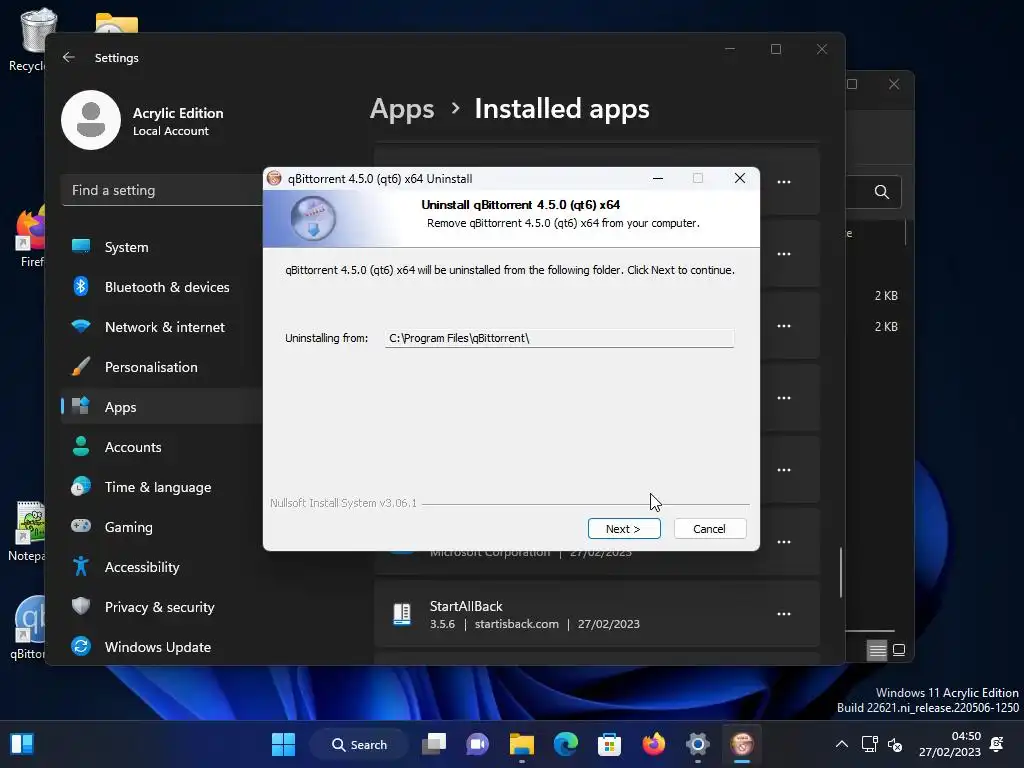Select the Firefox desktop shortcut
1024x768 pixels.
click(29, 237)
